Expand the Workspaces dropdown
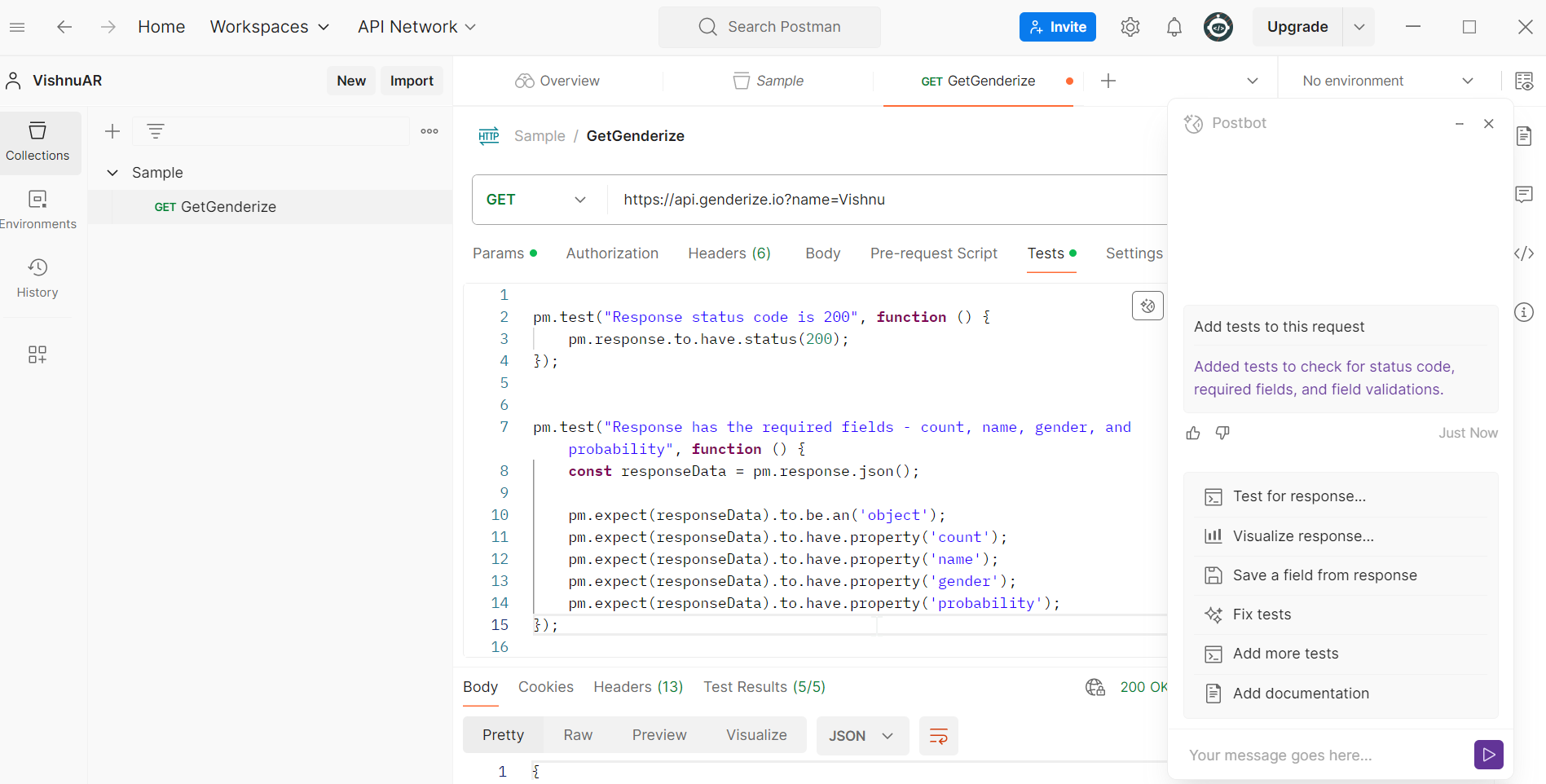The image size is (1546, 784). [270, 27]
